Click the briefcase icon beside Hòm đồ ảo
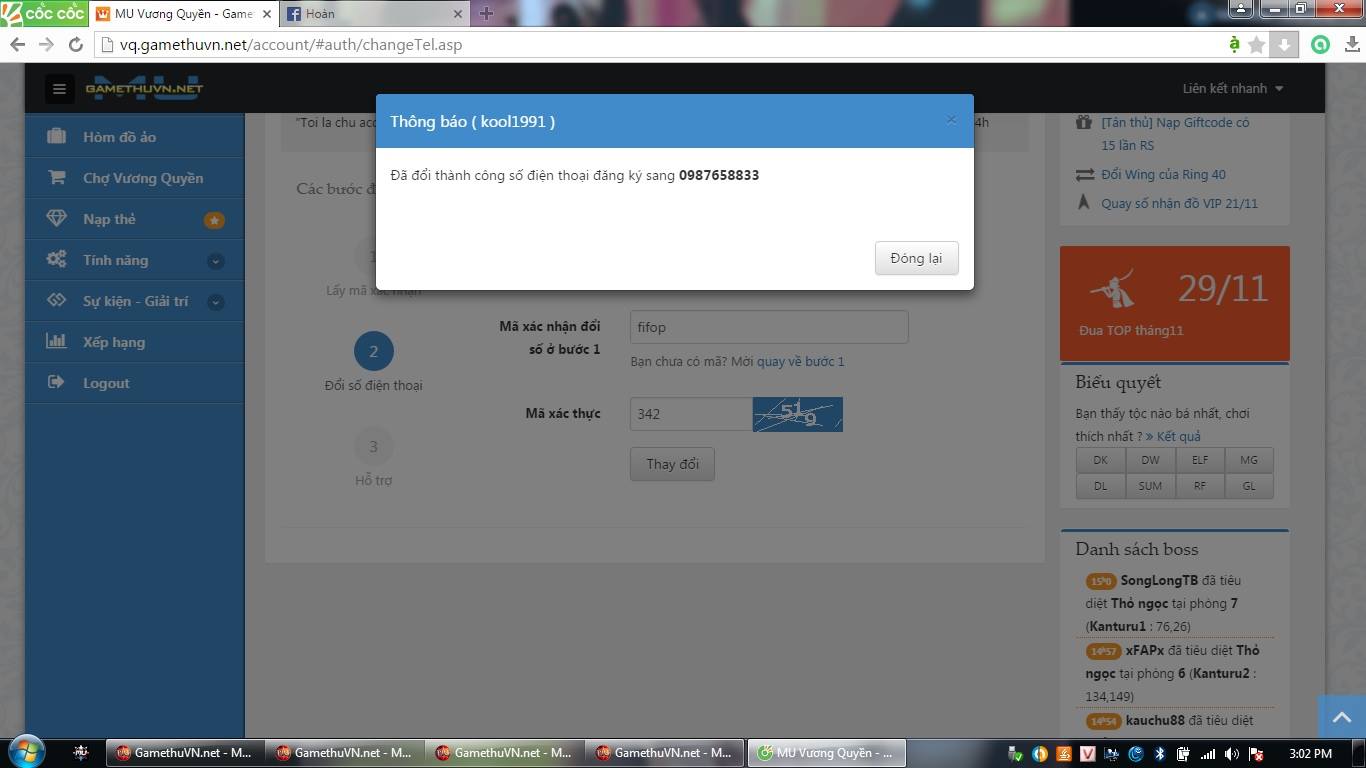The width and height of the screenshot is (1366, 768). (x=56, y=136)
